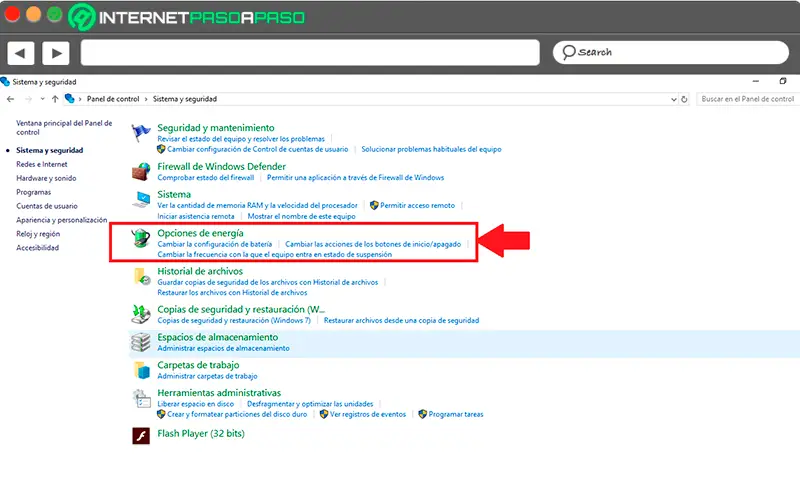Select Sistema y seguridad in the sidebar

tap(49, 150)
